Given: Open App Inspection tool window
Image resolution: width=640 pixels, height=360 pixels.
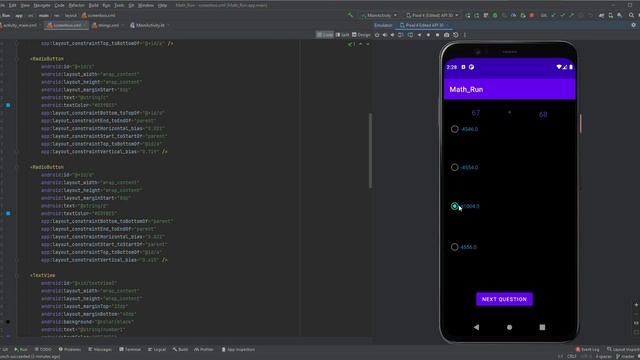Looking at the screenshot, I should point(238,349).
